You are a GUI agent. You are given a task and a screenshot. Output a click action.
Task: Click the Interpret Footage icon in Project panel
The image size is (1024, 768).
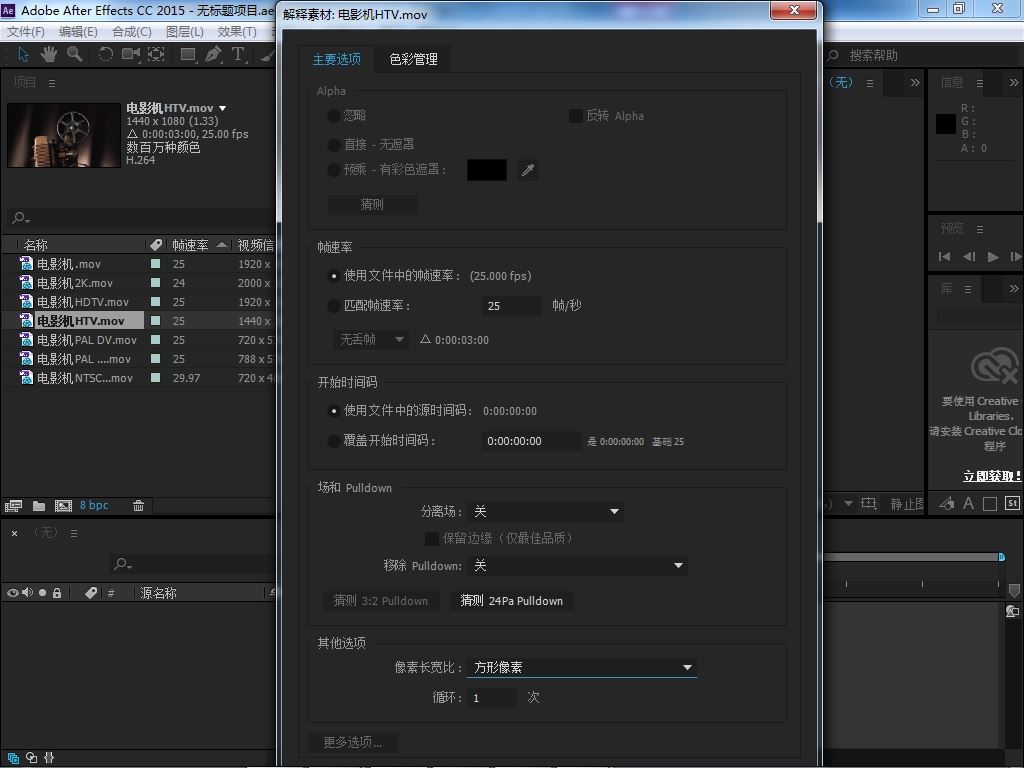[x=13, y=505]
